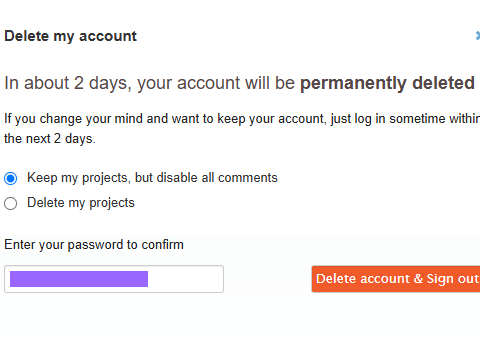
Task: Click the 'Enter your password to confirm' label
Action: pyautogui.click(x=94, y=245)
